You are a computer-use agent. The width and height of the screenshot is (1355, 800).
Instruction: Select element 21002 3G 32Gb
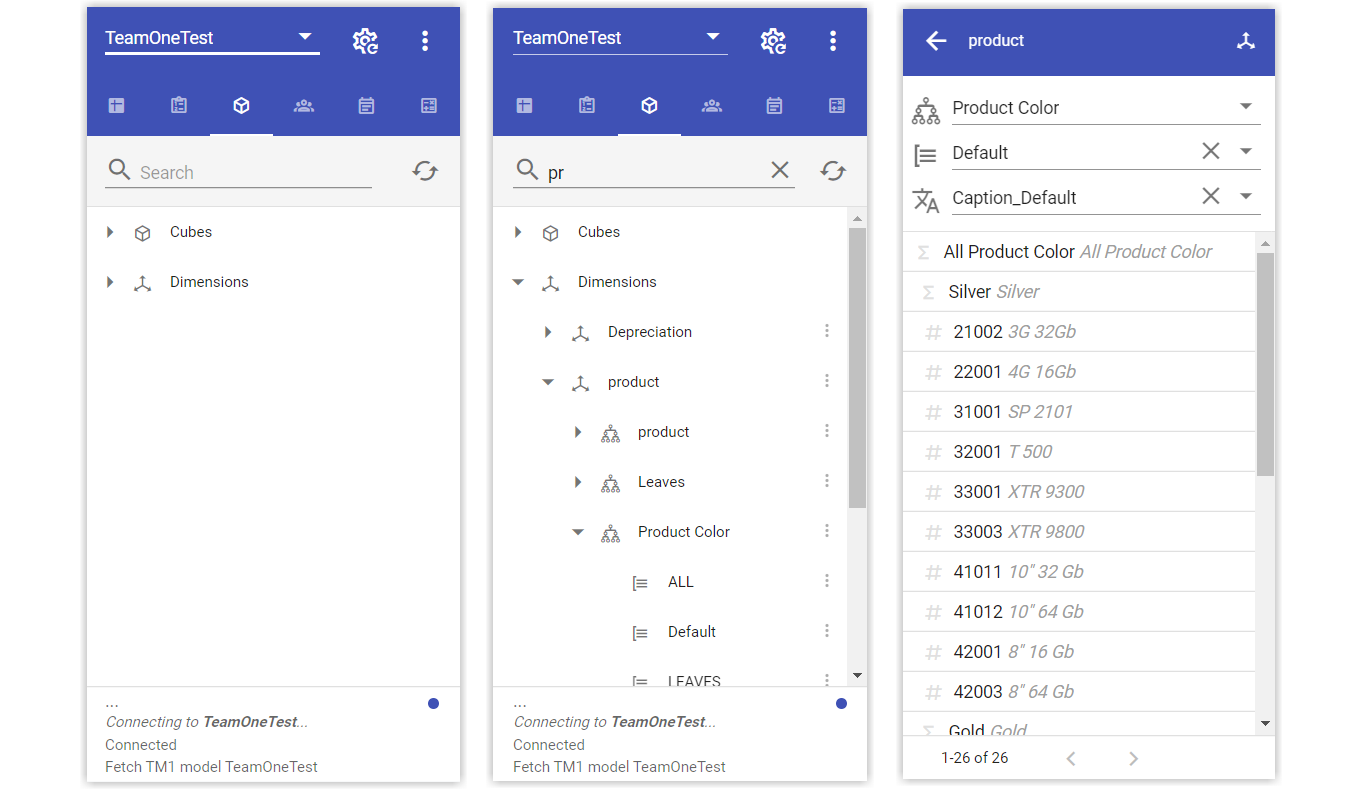[x=1079, y=332]
